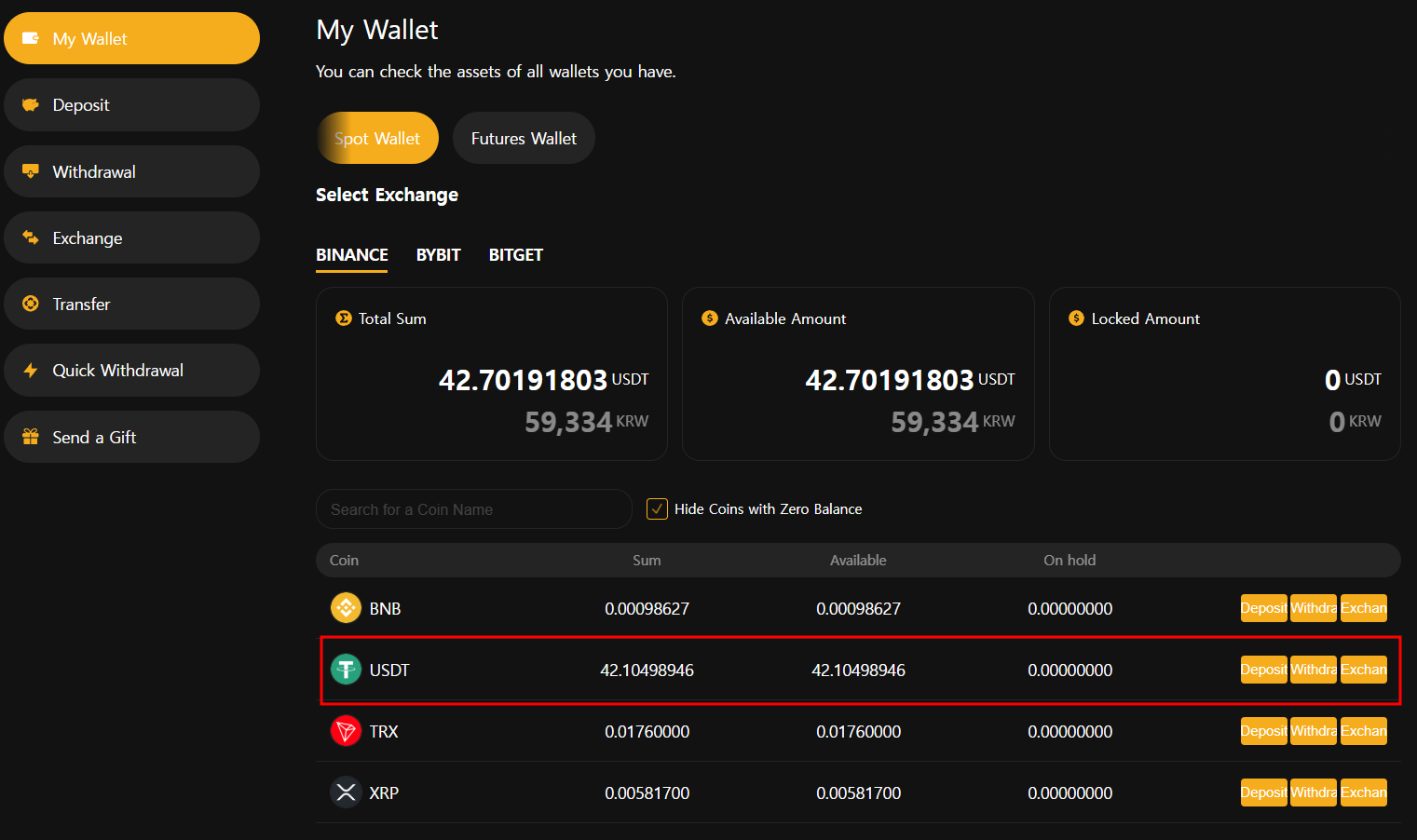The height and width of the screenshot is (840, 1417).
Task: Click the Locked Amount coin icon
Action: coord(1076,318)
